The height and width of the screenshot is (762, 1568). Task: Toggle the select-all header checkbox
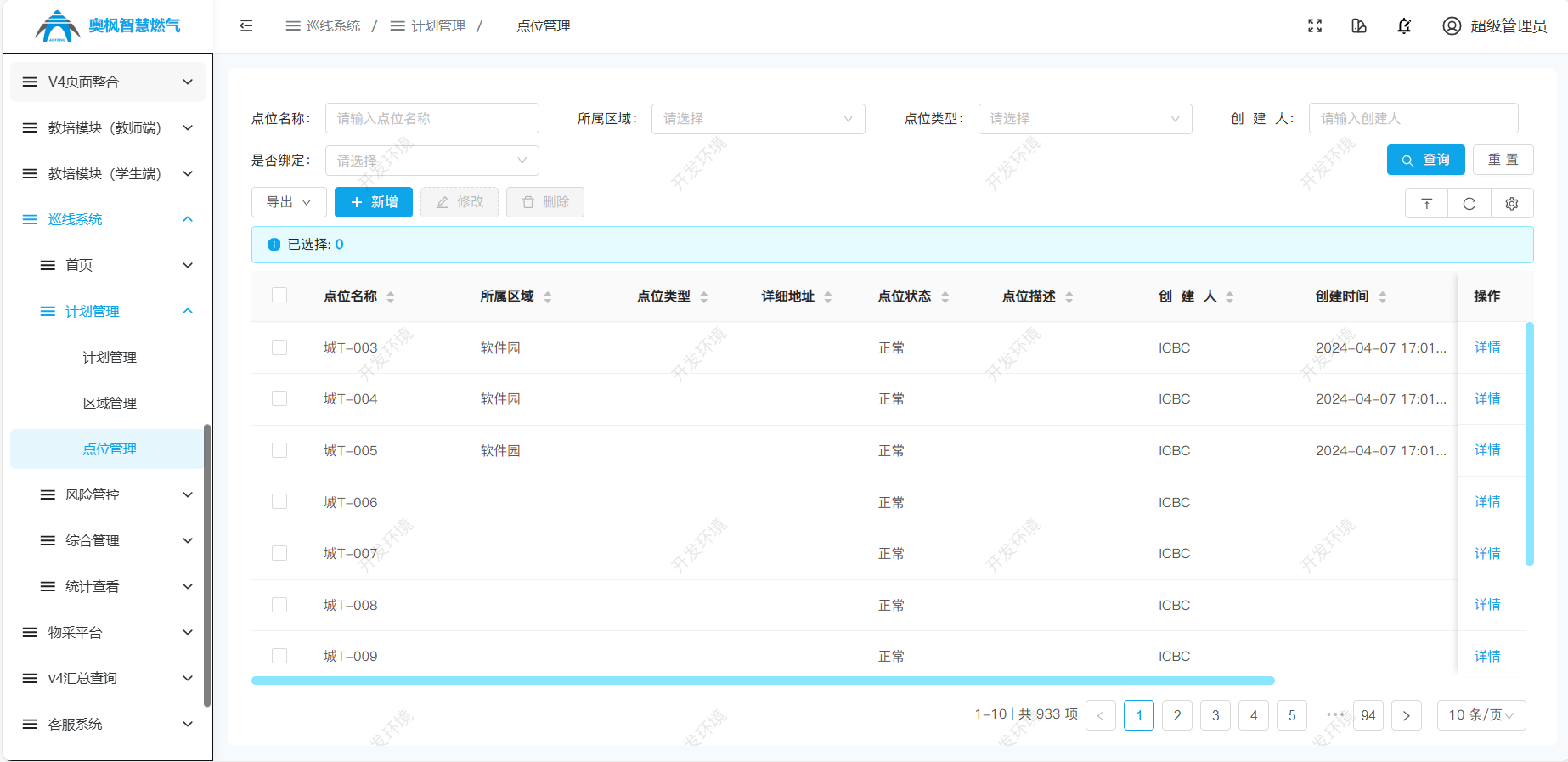279,295
